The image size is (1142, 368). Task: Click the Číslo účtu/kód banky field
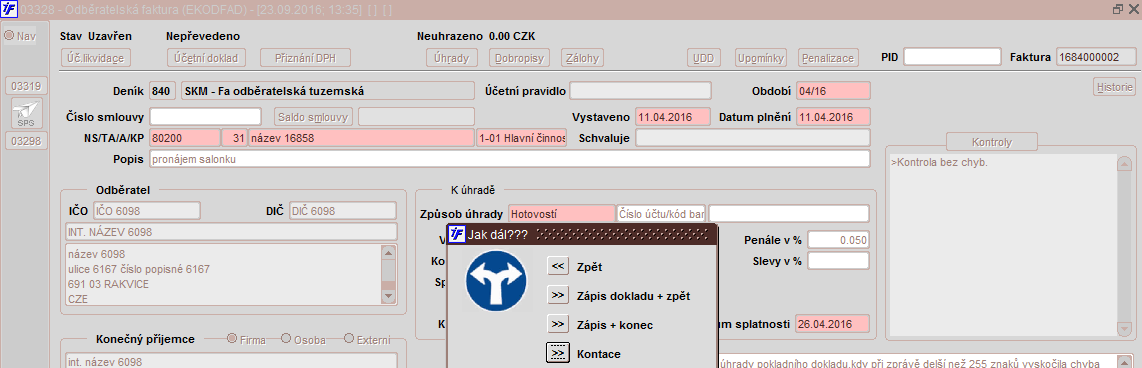661,214
